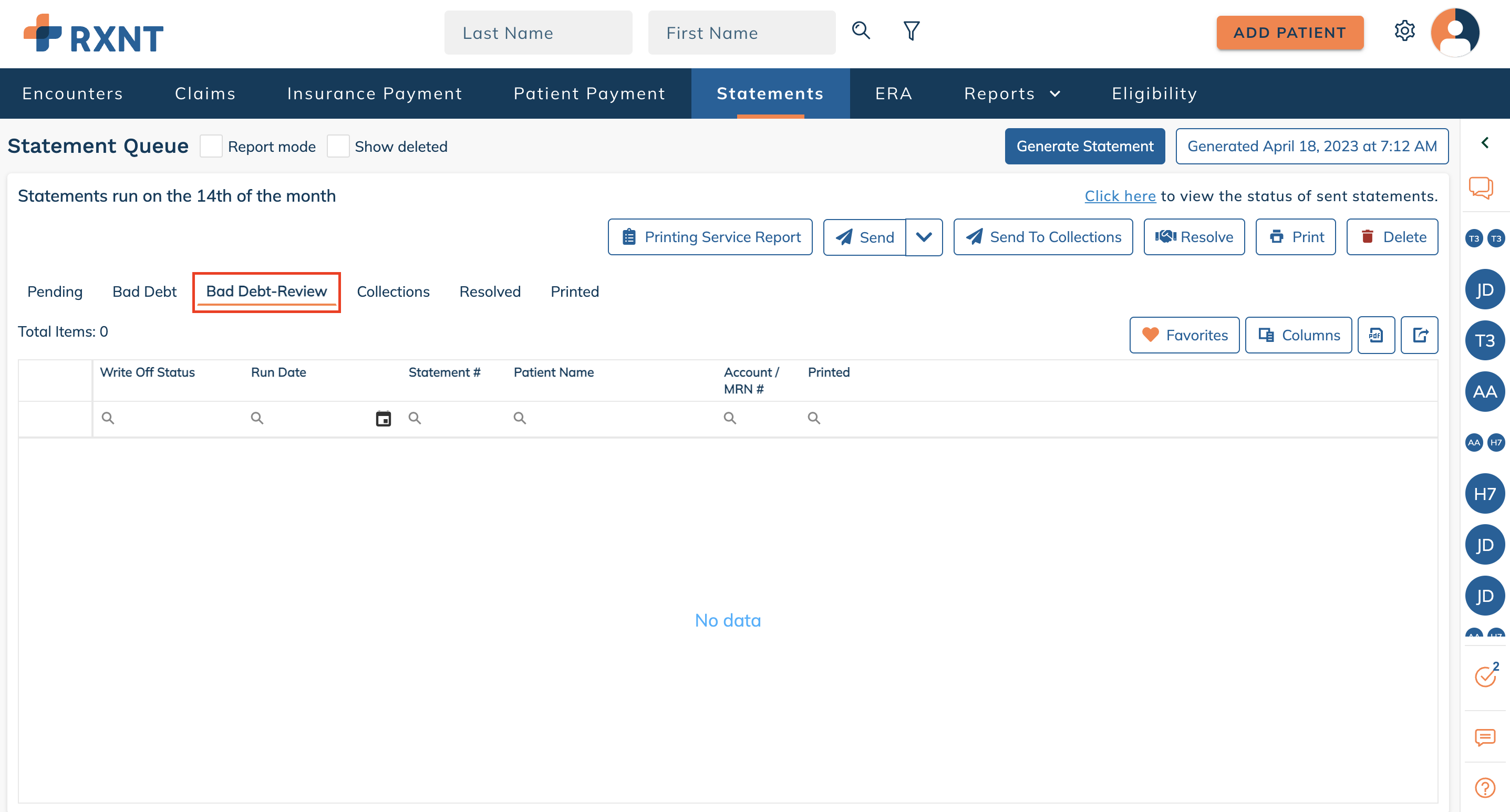This screenshot has width=1510, height=812.
Task: Click the Generated April 18, 2023 button
Action: 1312,147
